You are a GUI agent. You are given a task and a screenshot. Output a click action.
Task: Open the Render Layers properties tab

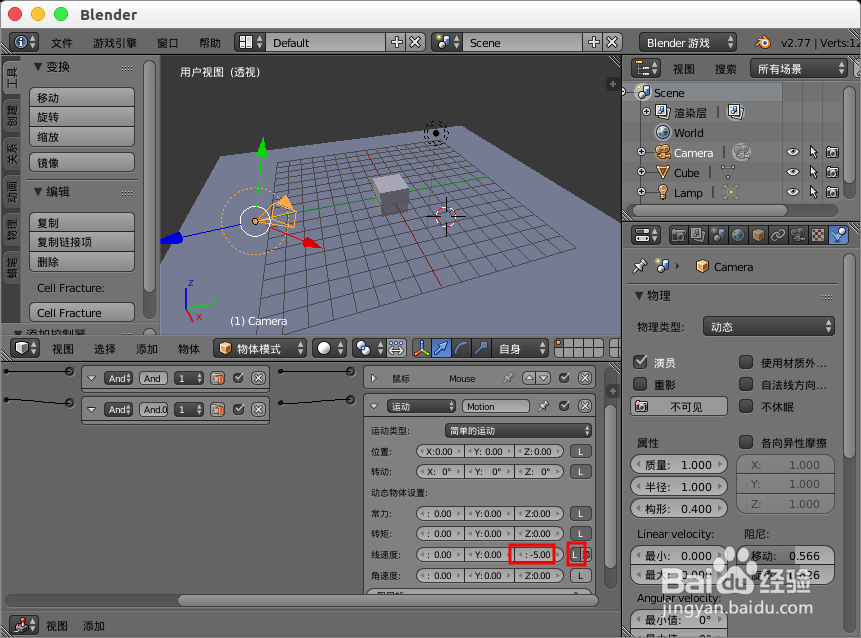(698, 236)
